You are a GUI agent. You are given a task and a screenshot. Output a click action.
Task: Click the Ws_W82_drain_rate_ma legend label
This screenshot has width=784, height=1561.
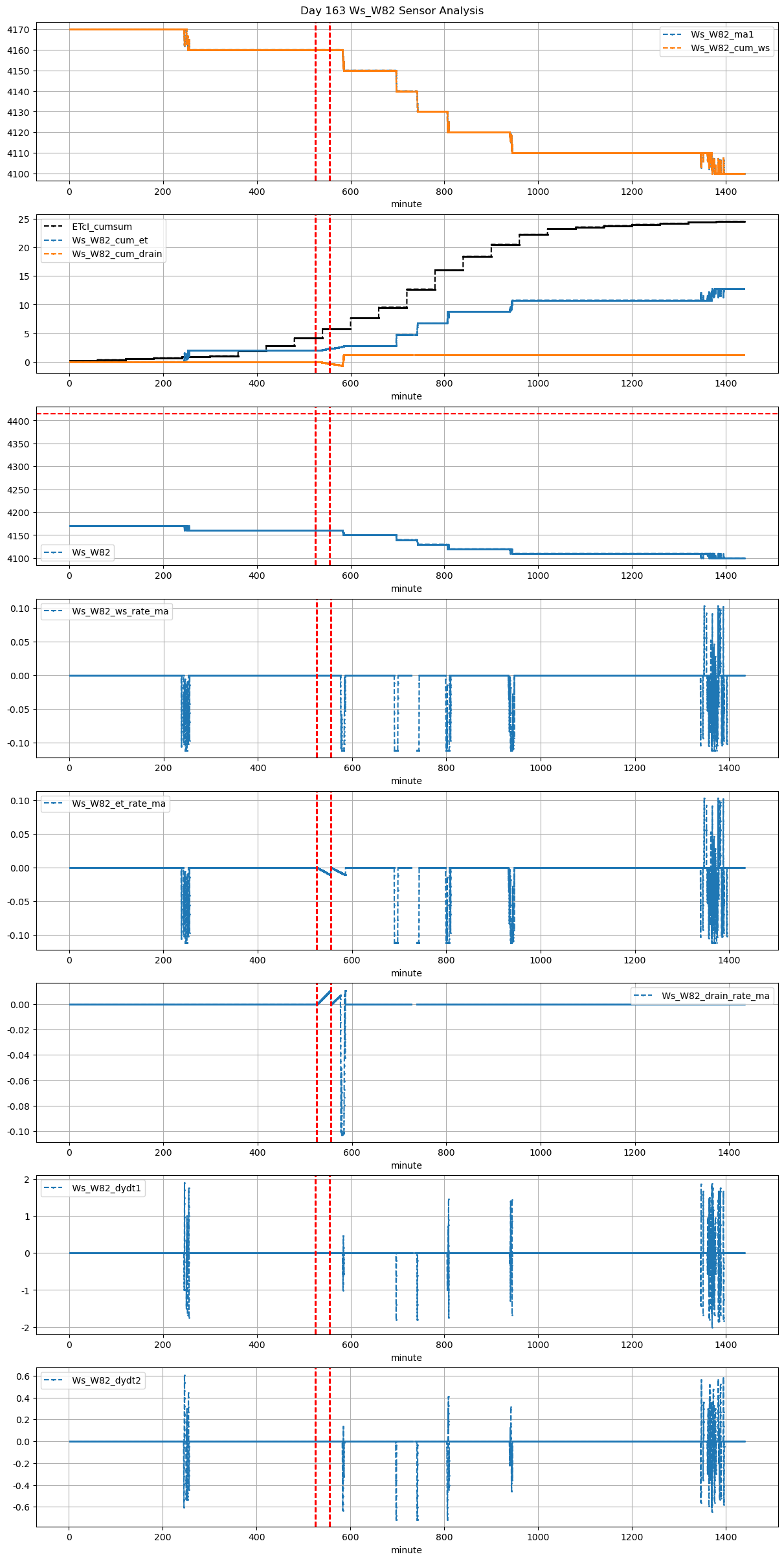tap(715, 996)
